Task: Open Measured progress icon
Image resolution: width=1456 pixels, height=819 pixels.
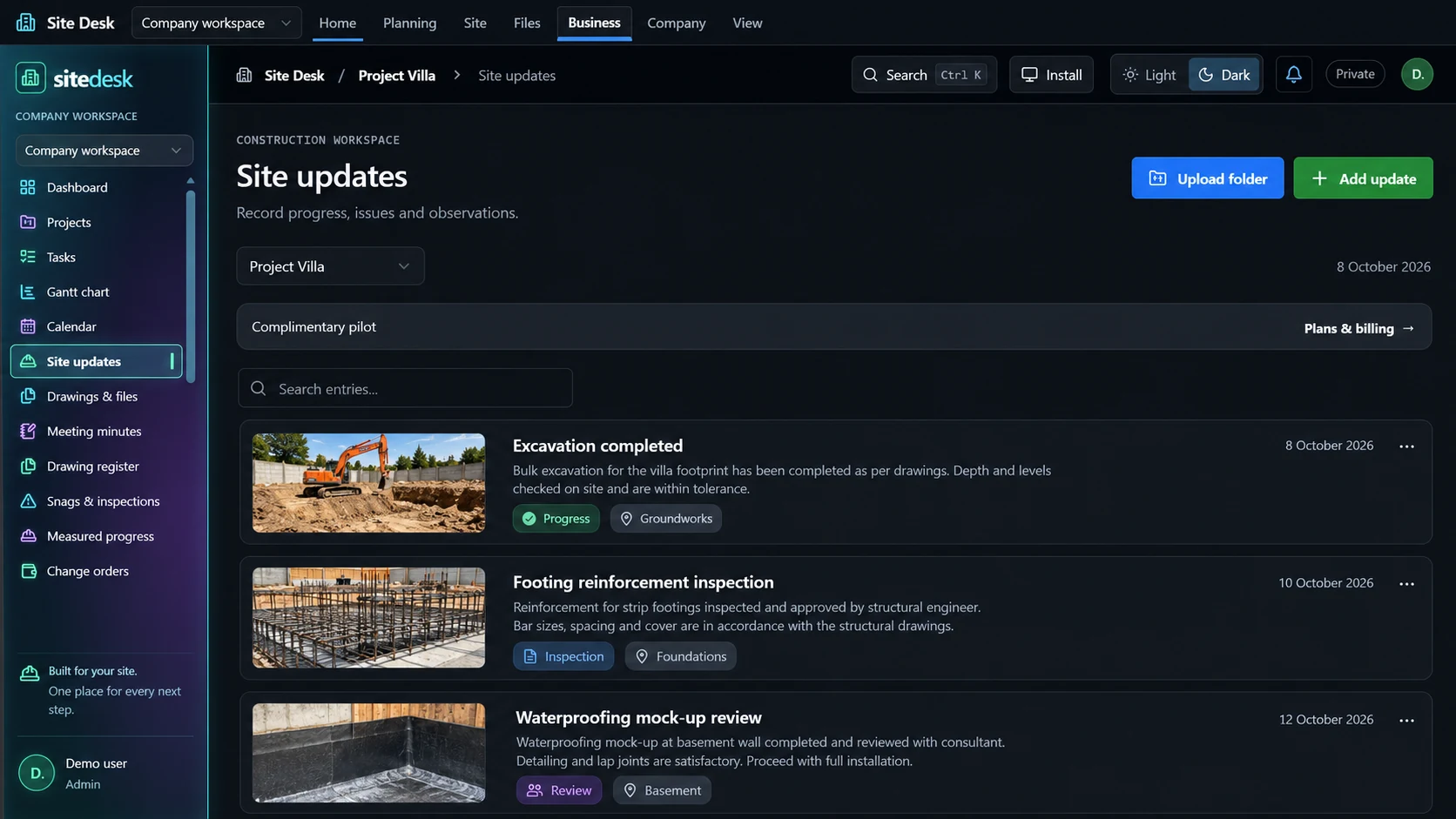Action: point(28,536)
